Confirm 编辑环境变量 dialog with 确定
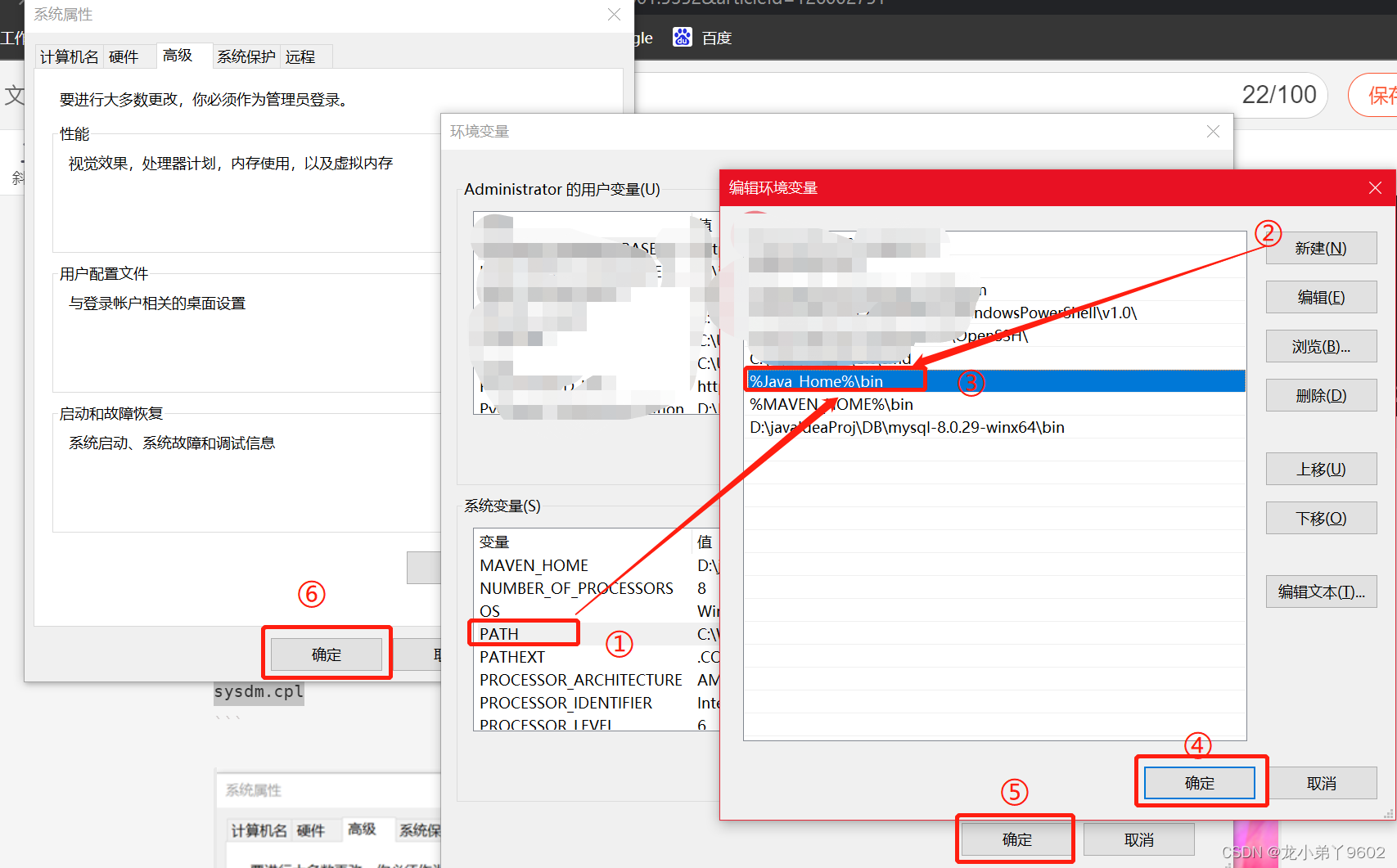 coord(1199,783)
